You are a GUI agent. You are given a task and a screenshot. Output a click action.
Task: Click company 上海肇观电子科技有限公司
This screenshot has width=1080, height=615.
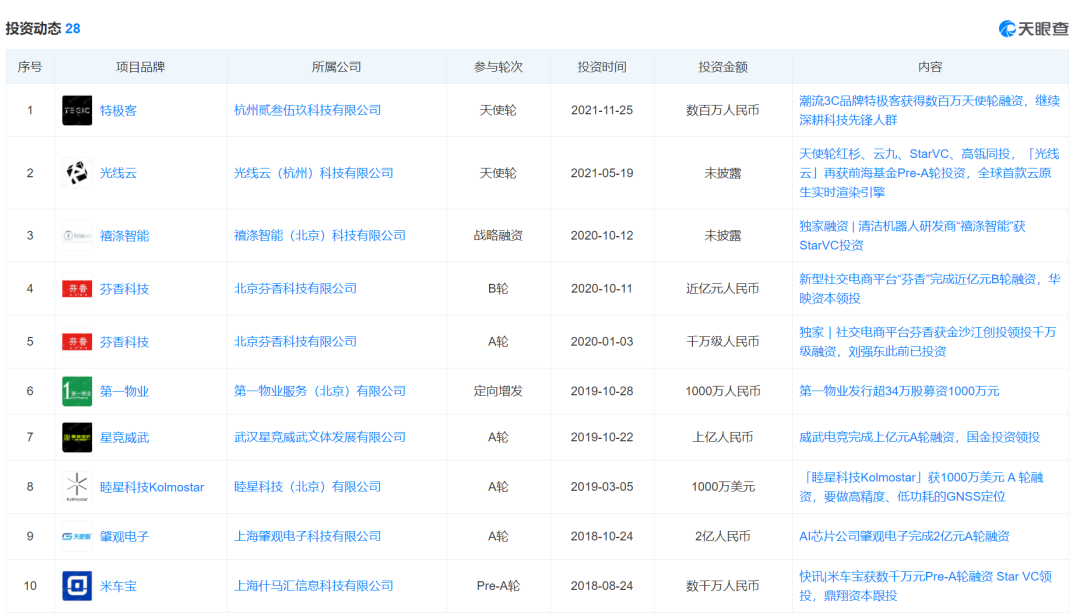(307, 536)
